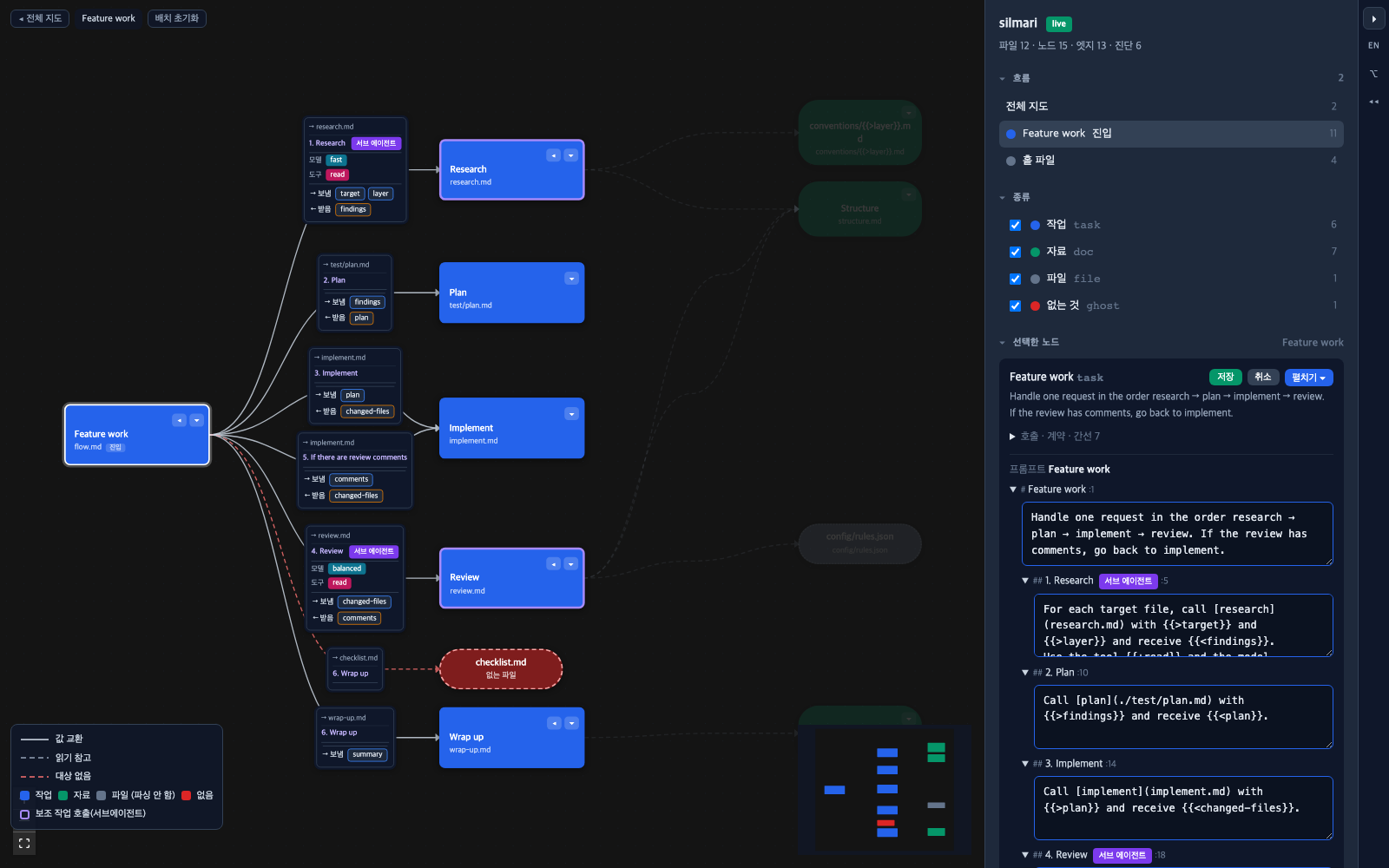The width and height of the screenshot is (1389, 868).
Task: Uncheck the 작업 task kind checkbox
Action: tap(1015, 225)
